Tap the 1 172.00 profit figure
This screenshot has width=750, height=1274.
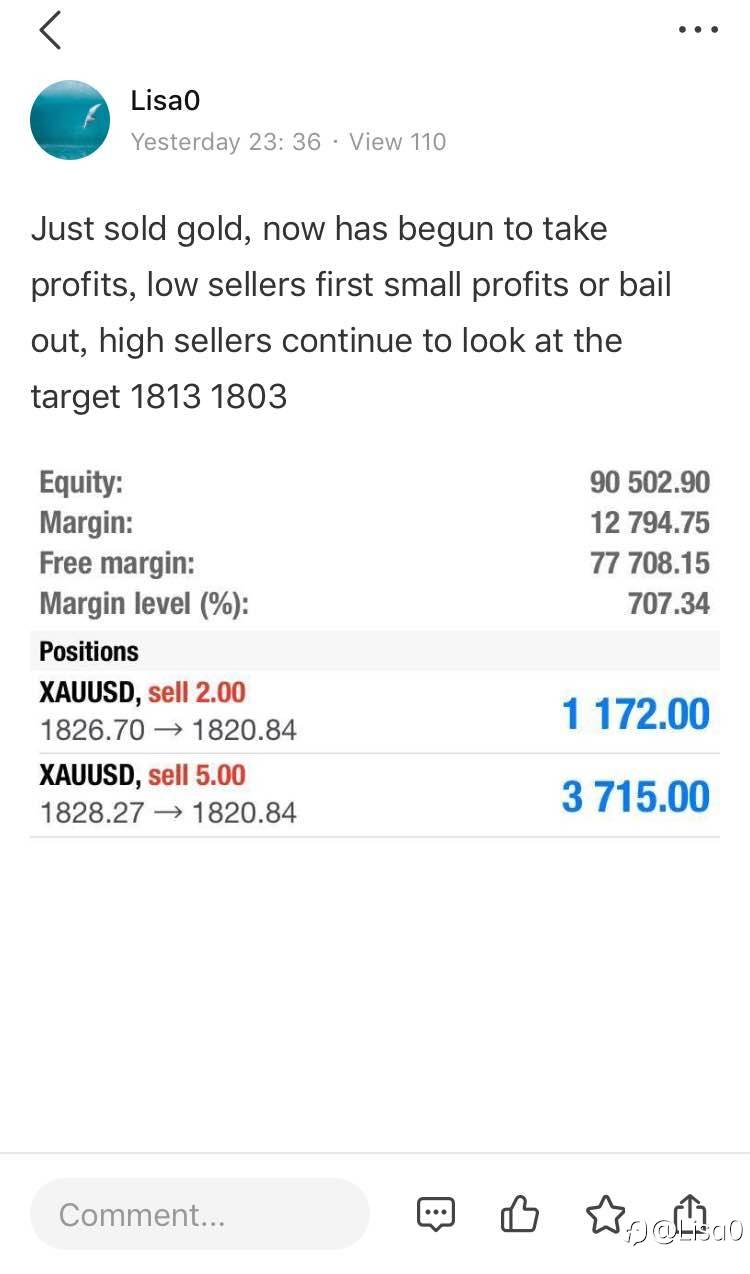[635, 714]
